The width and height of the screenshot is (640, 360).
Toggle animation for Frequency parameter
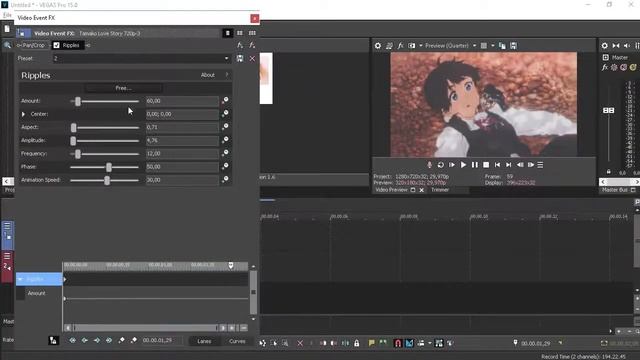point(225,153)
